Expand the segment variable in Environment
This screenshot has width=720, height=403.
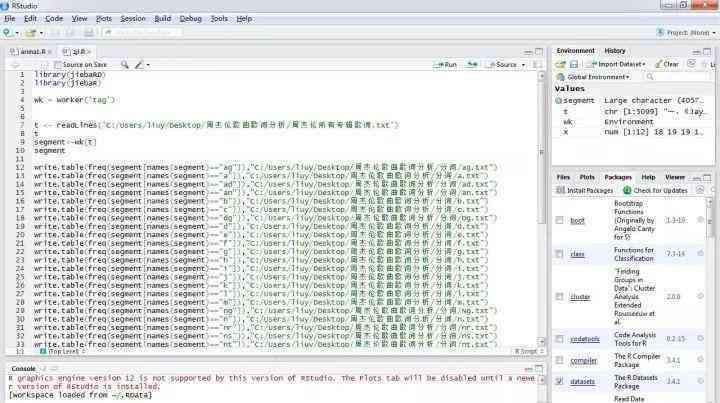(x=558, y=101)
